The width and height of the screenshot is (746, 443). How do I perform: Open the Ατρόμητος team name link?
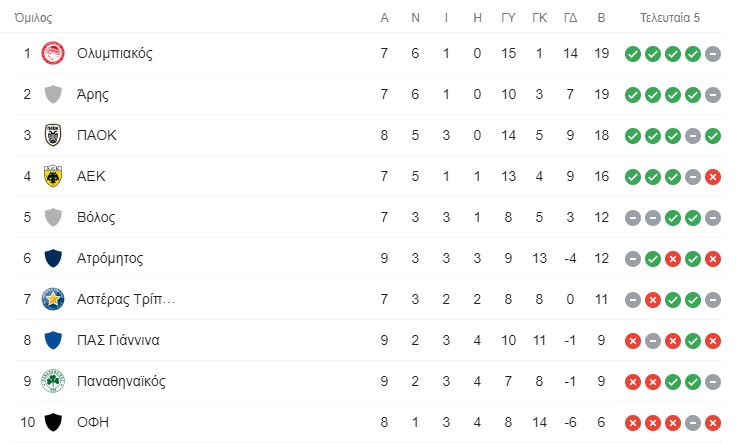(x=110, y=258)
